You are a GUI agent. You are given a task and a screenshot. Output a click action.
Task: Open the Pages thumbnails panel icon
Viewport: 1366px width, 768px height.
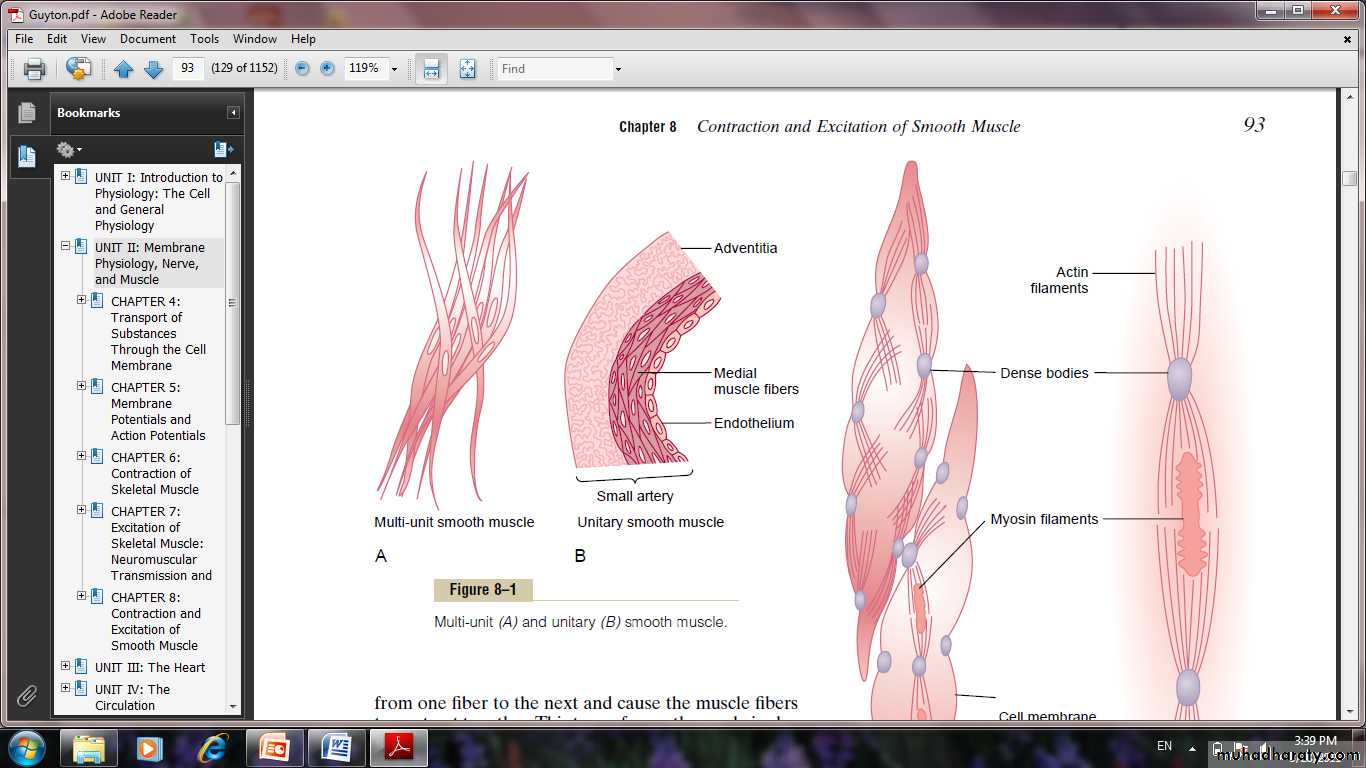pyautogui.click(x=27, y=113)
